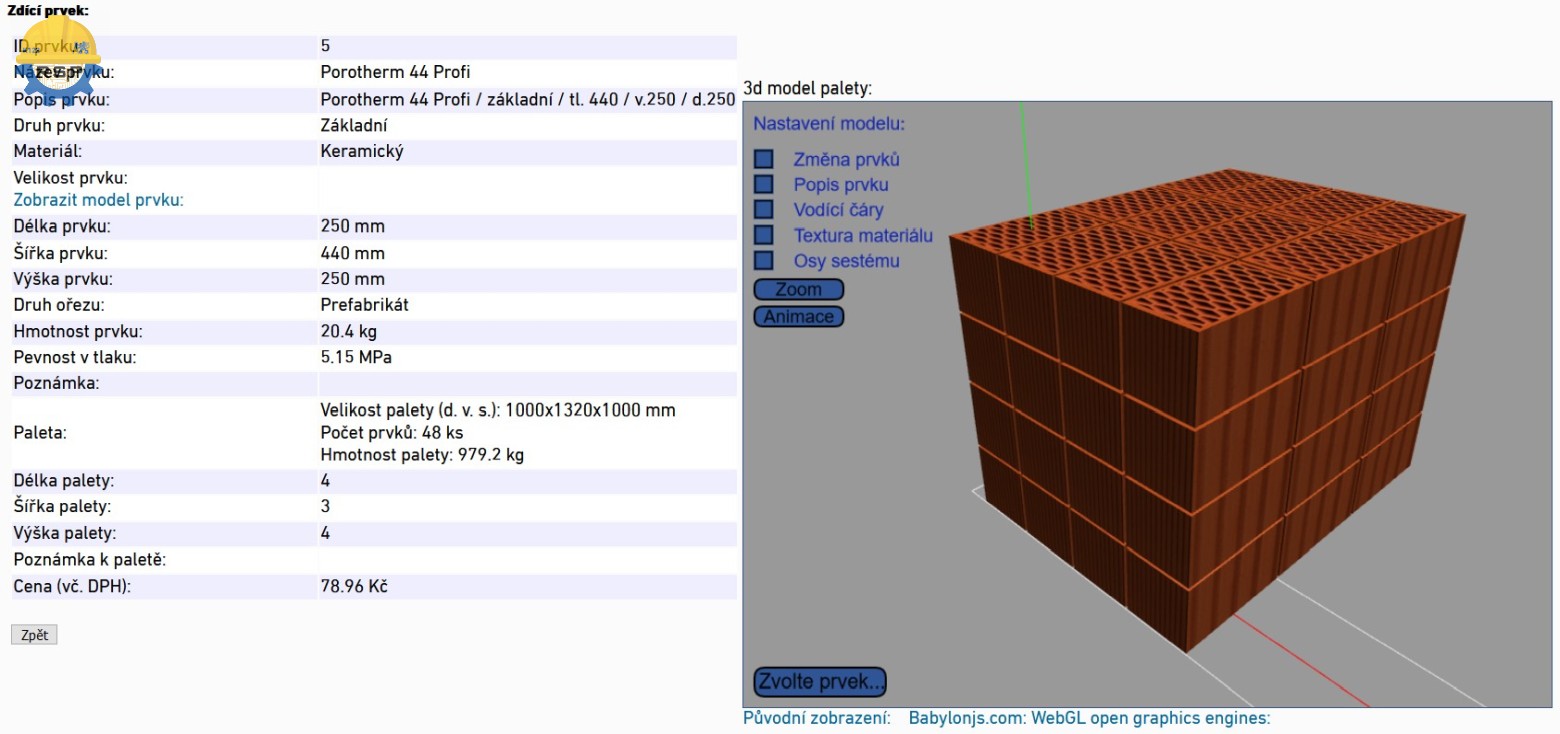Image resolution: width=1560 pixels, height=734 pixels.
Task: Open the Zobrazit model prvku link
Action: coord(98,200)
